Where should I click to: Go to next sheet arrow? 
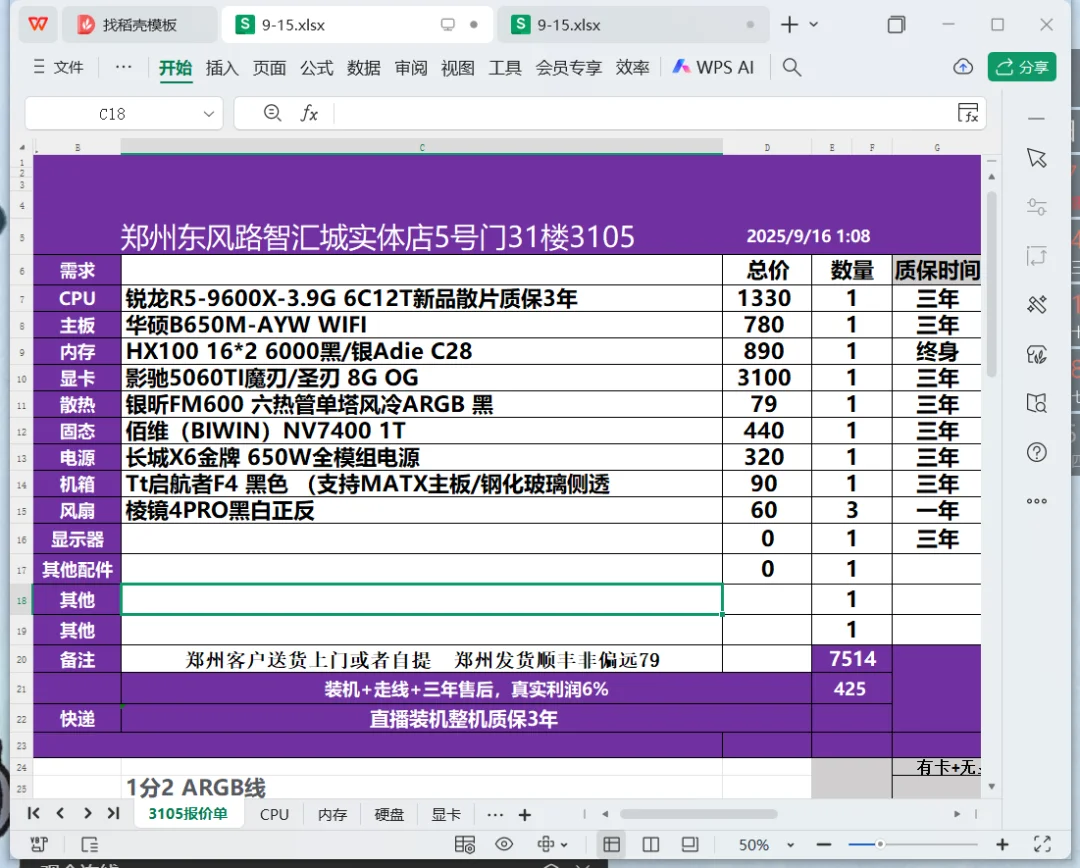point(87,814)
